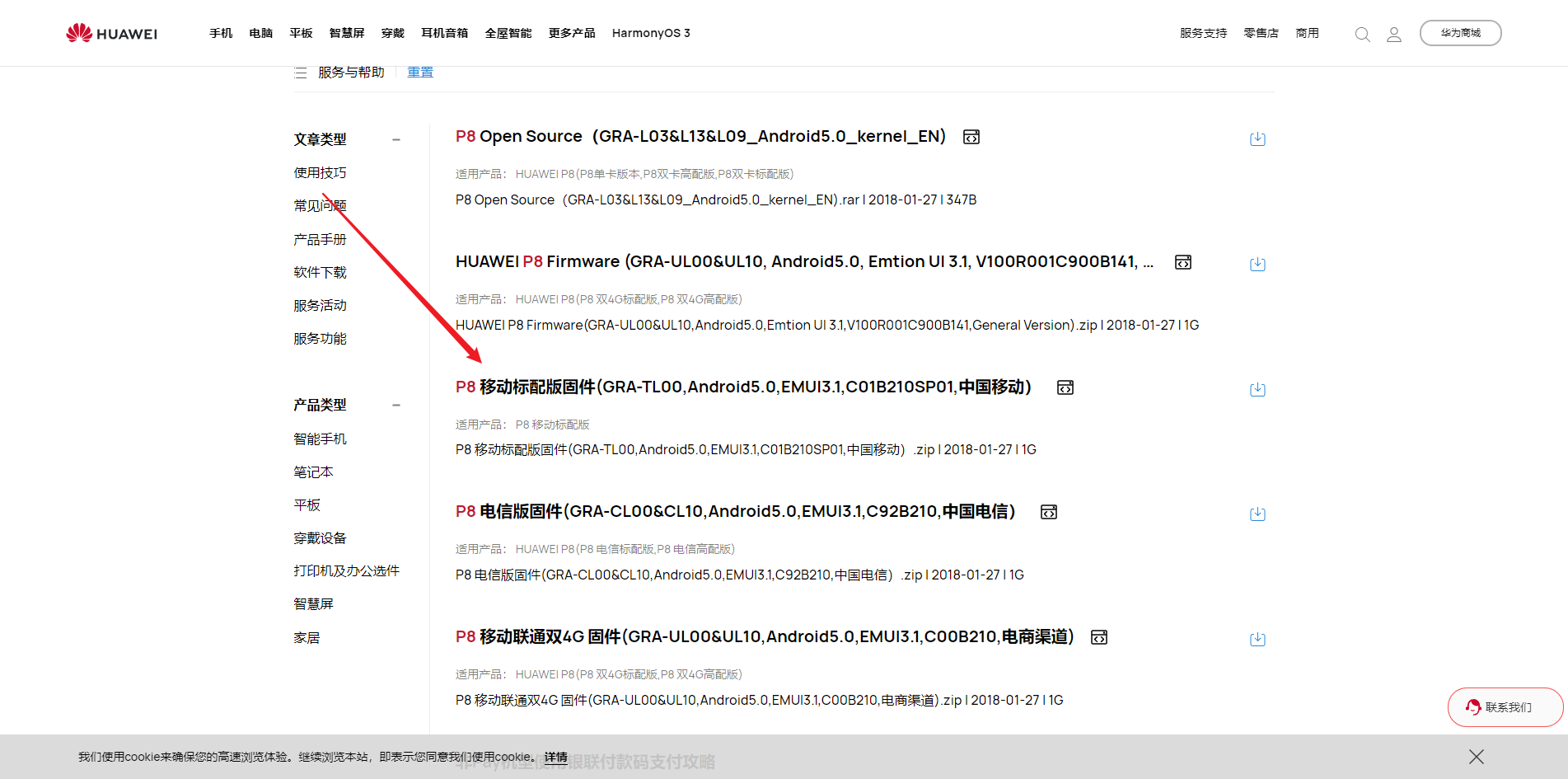Click the 服务与帮助 list icon
1568x779 pixels.
[301, 73]
